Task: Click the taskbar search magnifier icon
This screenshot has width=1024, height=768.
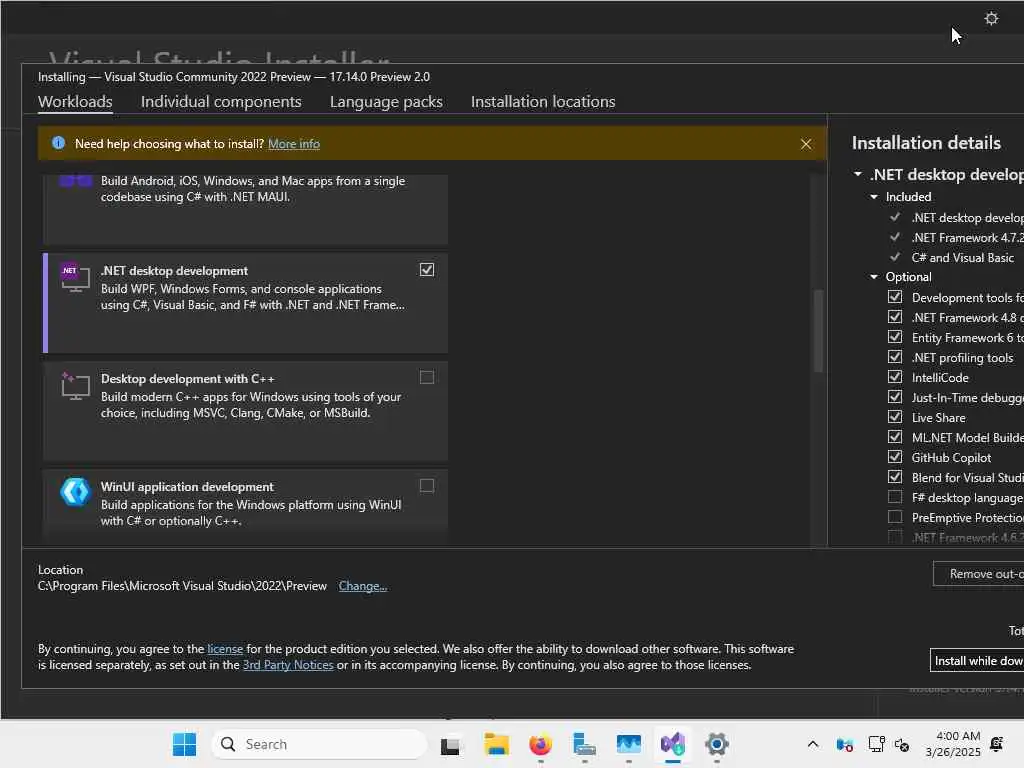Action: point(228,744)
